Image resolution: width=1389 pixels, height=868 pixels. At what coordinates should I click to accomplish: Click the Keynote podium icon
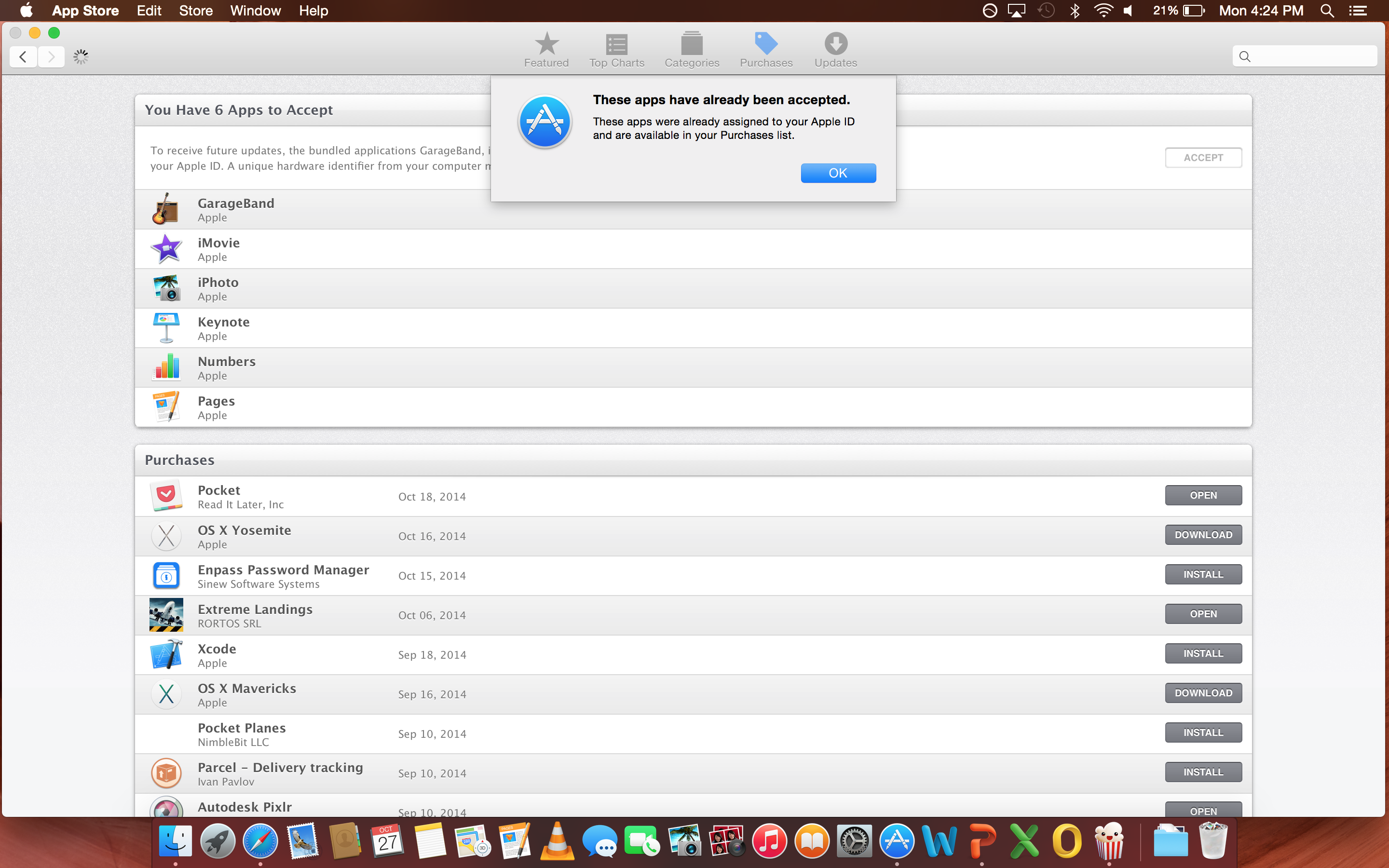coord(166,328)
